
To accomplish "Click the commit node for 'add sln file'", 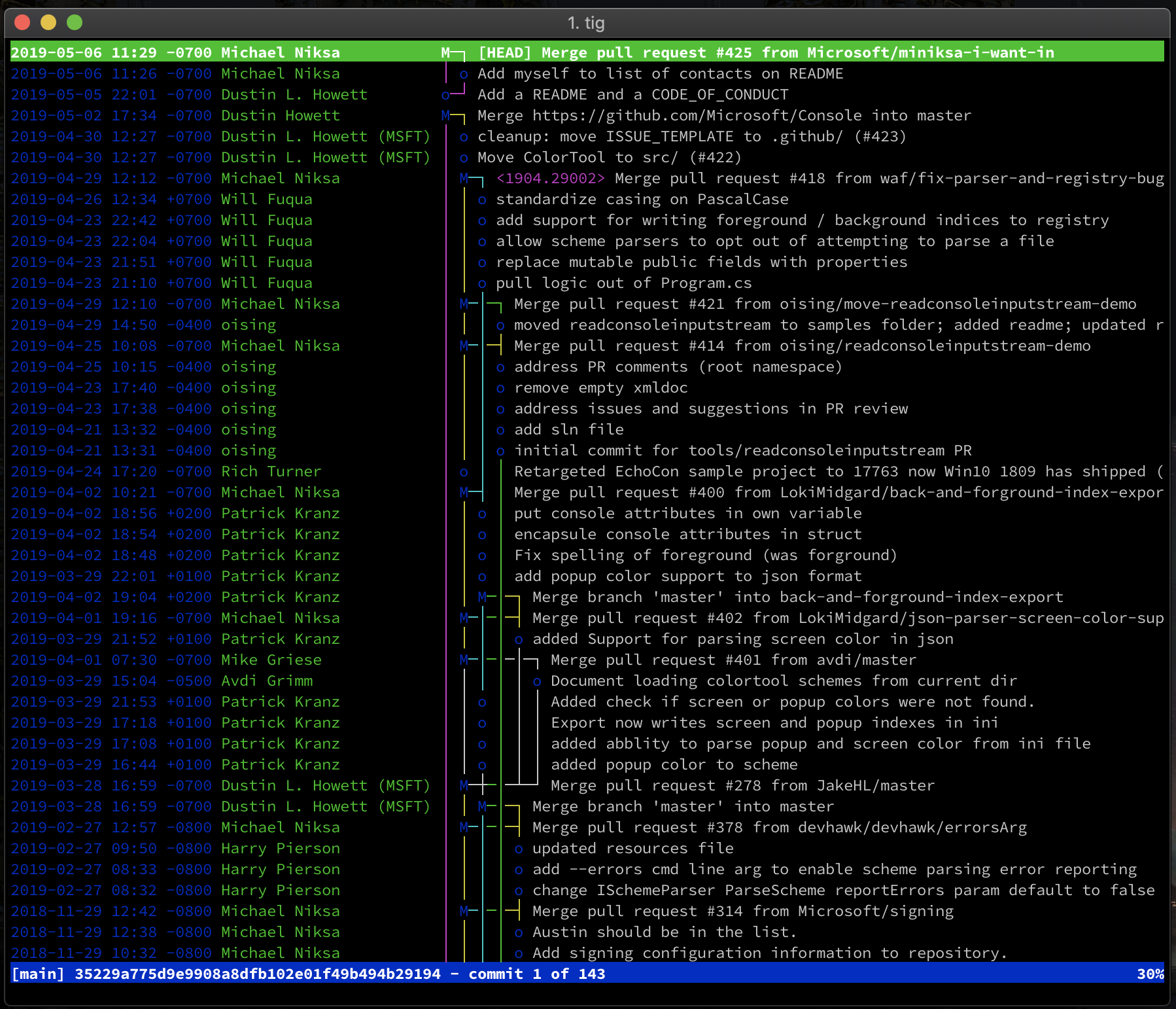I will [501, 429].
